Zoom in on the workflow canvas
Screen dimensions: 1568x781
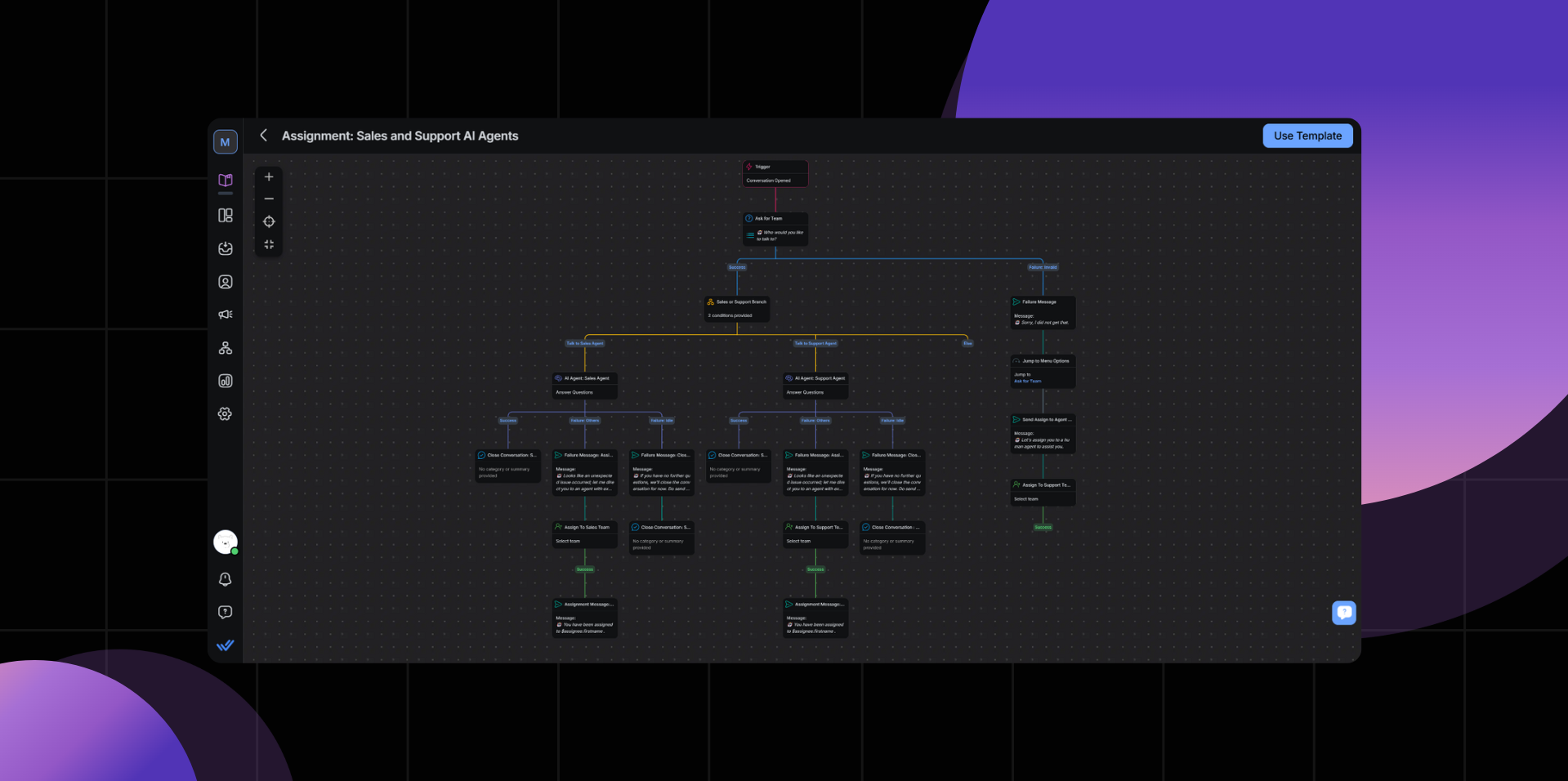[x=269, y=177]
